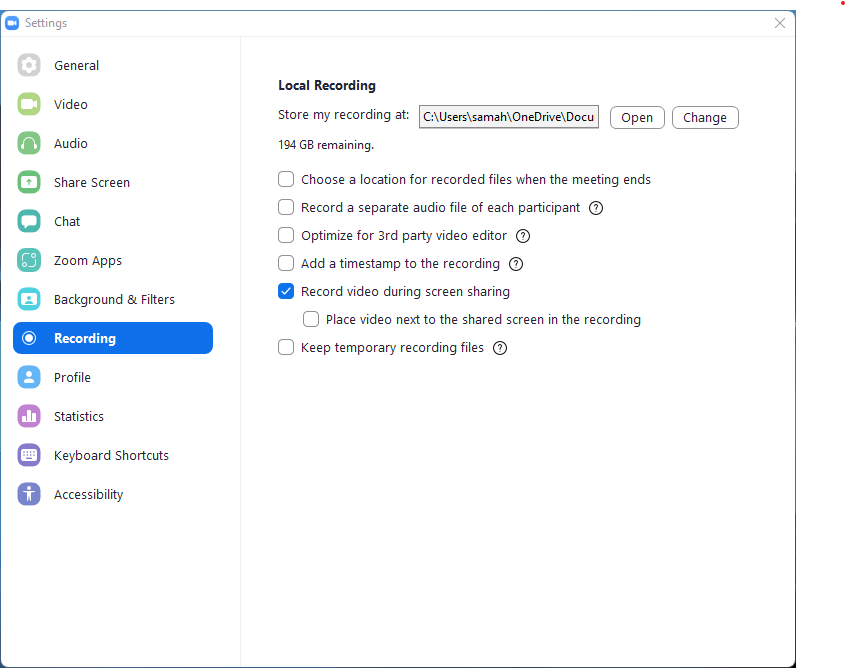Check "Optimize for 3rd party video editor"
The height and width of the screenshot is (668, 846).
point(286,235)
